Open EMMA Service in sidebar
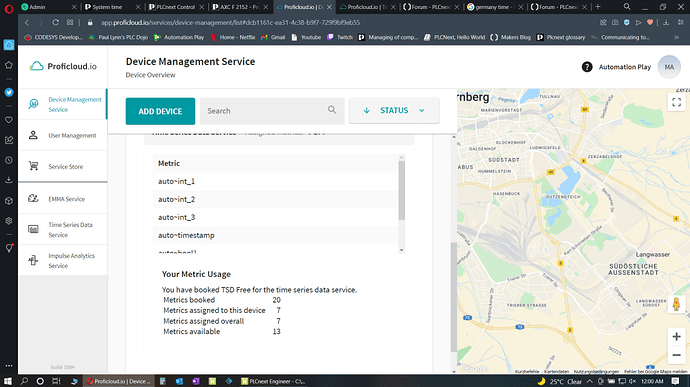This screenshot has height=387, width=690. 62,199
